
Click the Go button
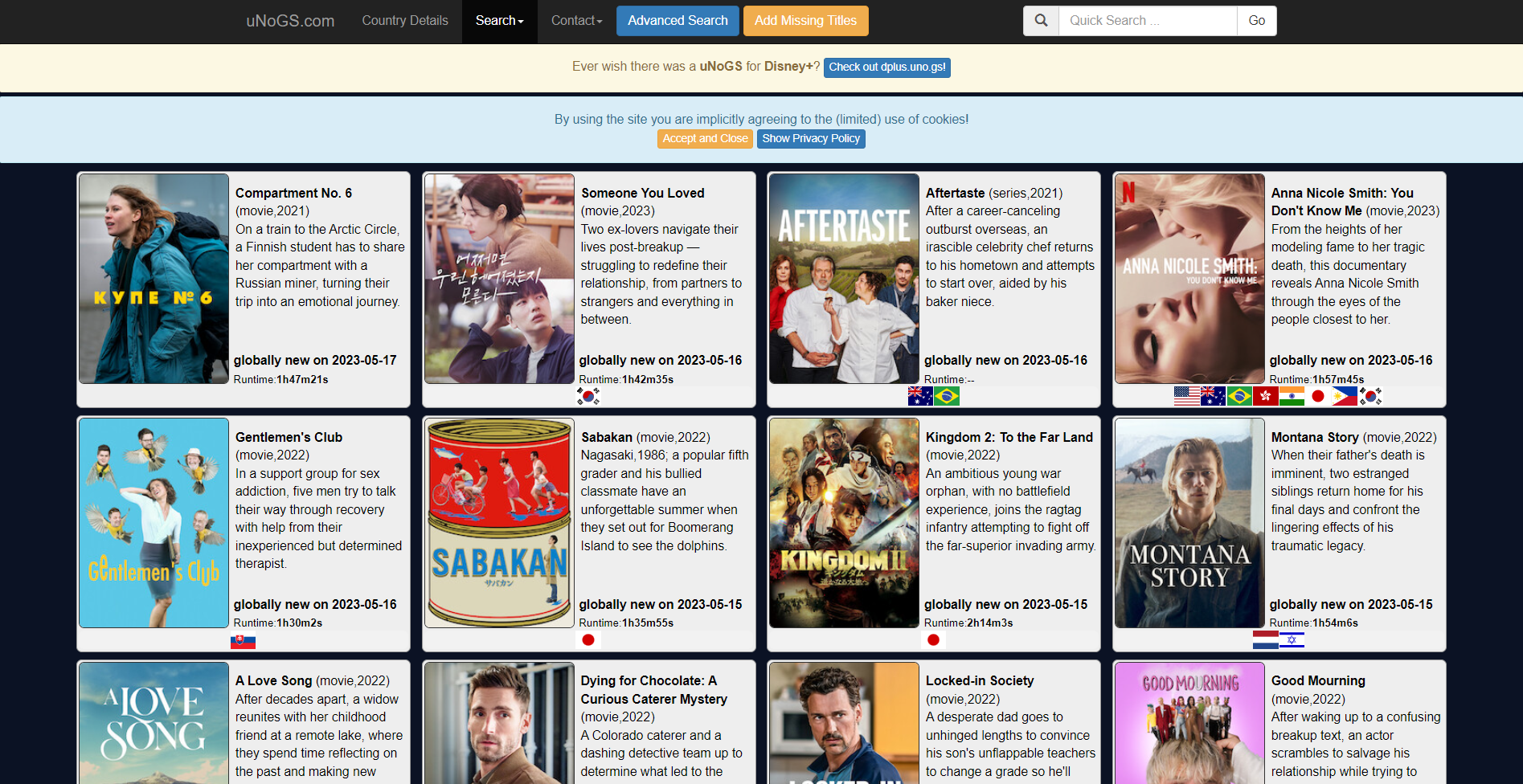click(x=1256, y=21)
